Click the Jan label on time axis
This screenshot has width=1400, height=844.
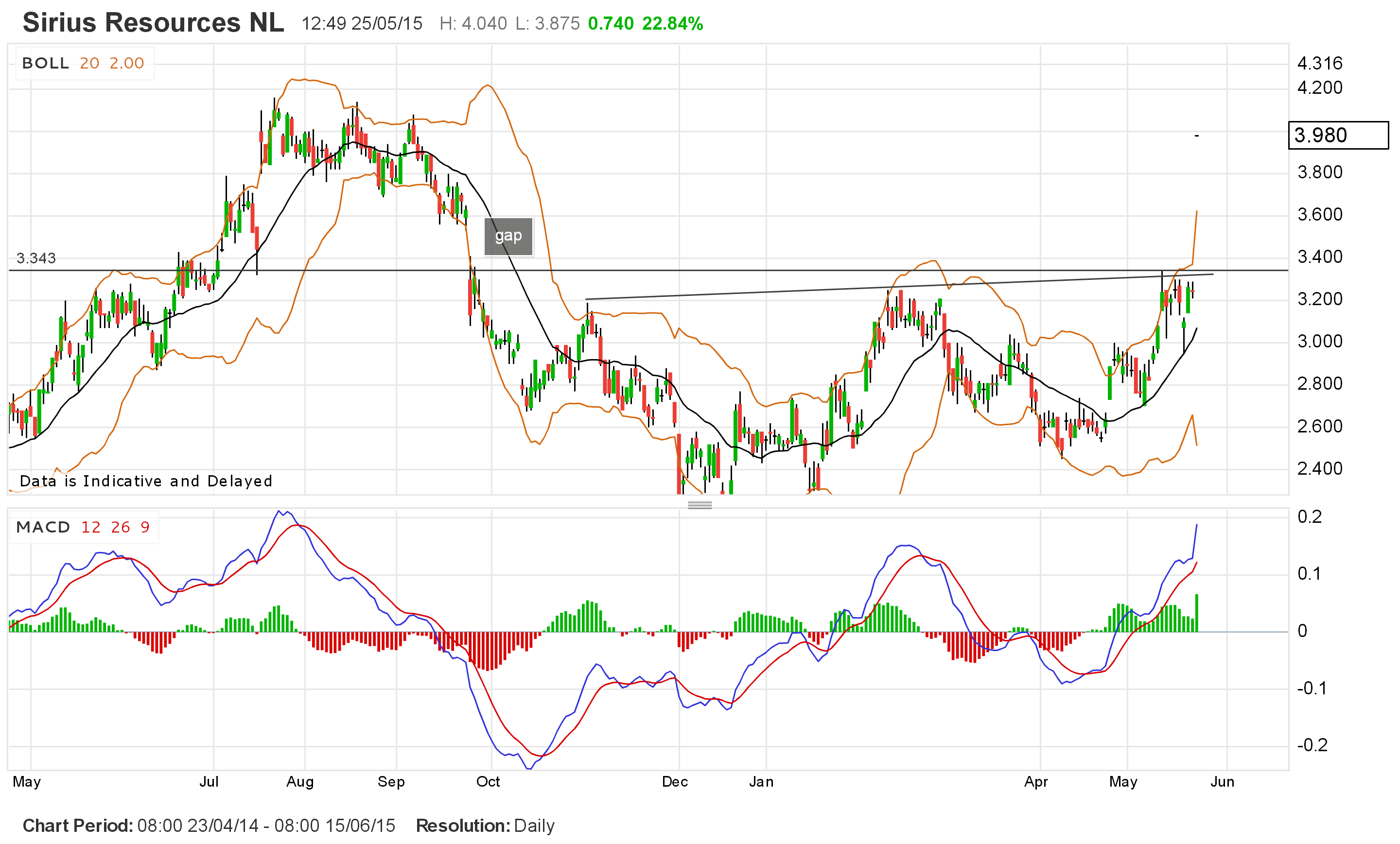pyautogui.click(x=761, y=781)
